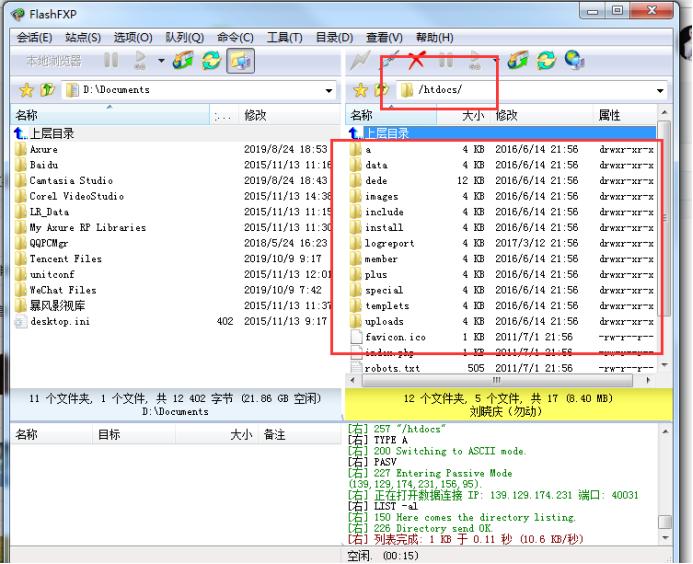
Task: Select the Tencent Files folder
Action: (x=65, y=259)
